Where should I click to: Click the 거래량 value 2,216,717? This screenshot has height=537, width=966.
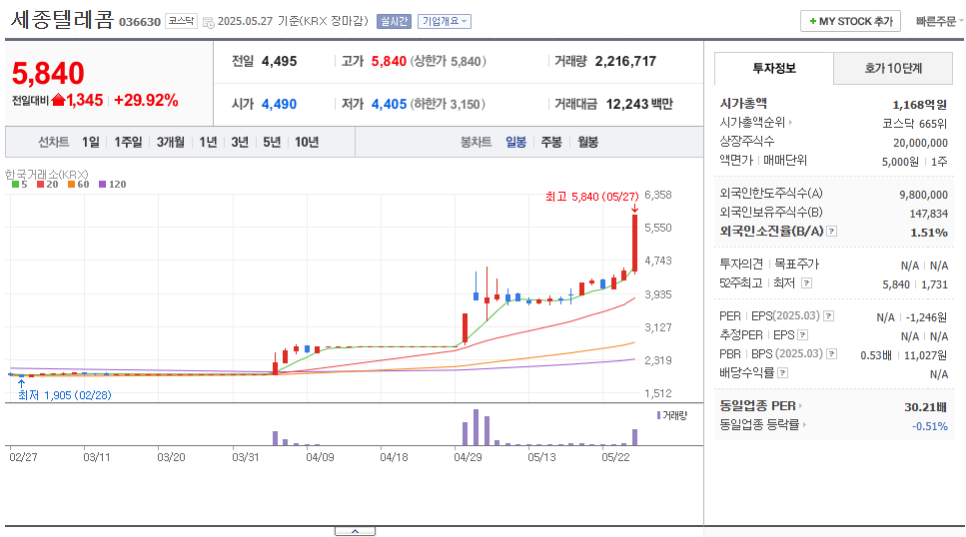pyautogui.click(x=625, y=62)
